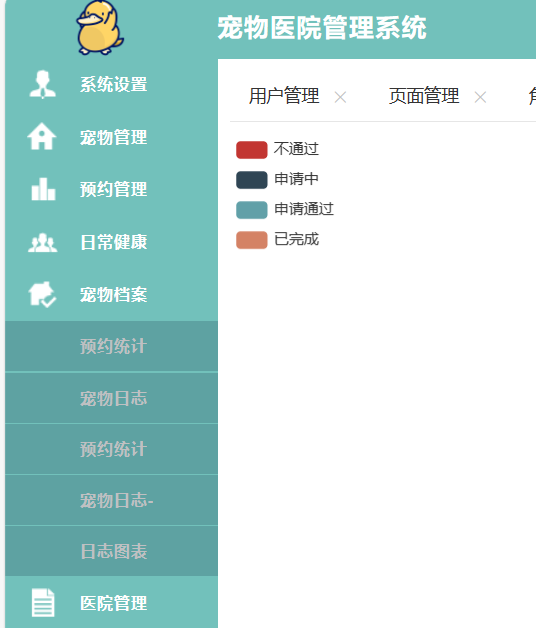The width and height of the screenshot is (536, 628).
Task: Open the 宠物日志- submenu item
Action: coord(111,500)
